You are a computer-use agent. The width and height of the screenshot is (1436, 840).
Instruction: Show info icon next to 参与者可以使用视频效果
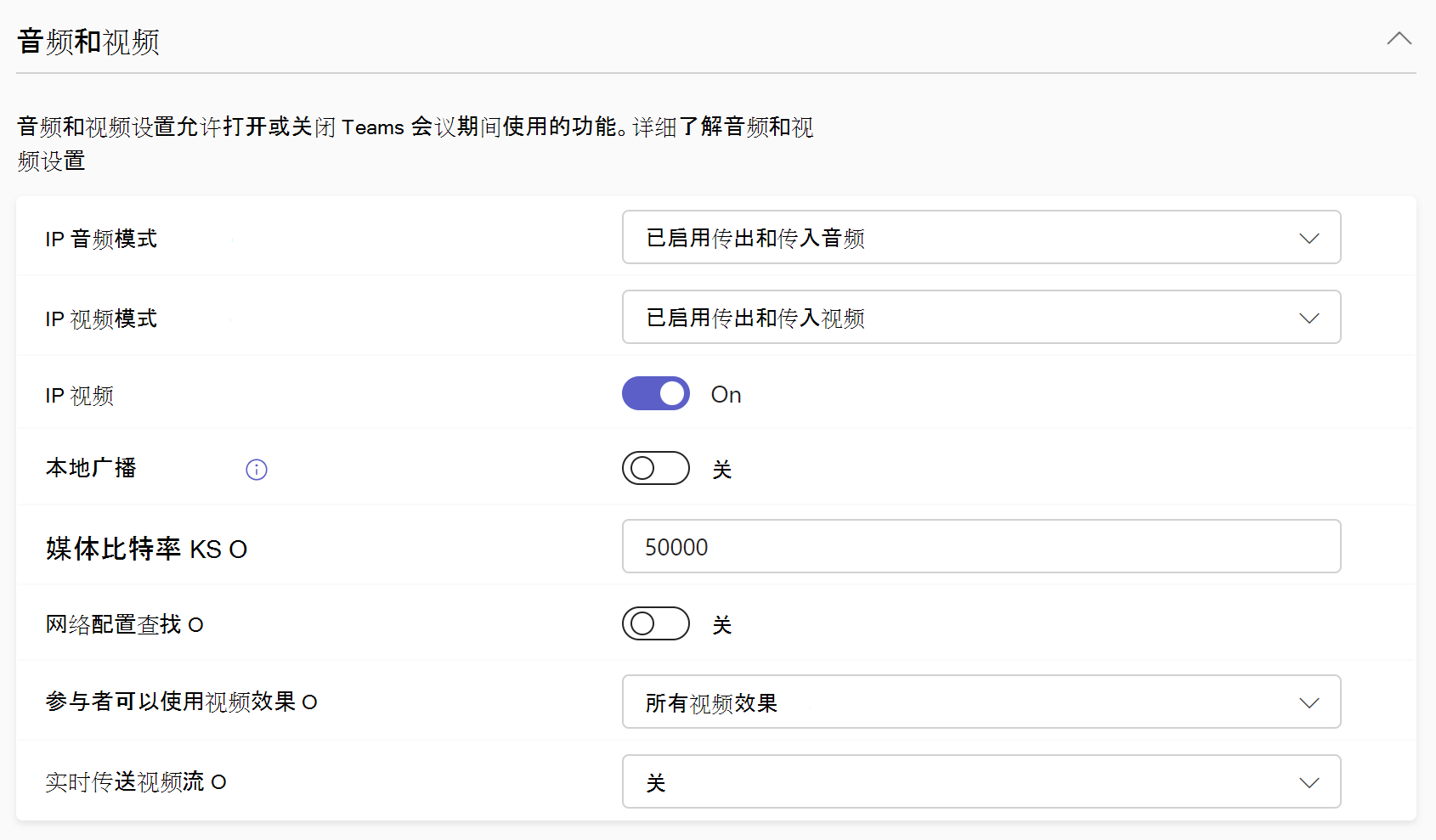309,703
